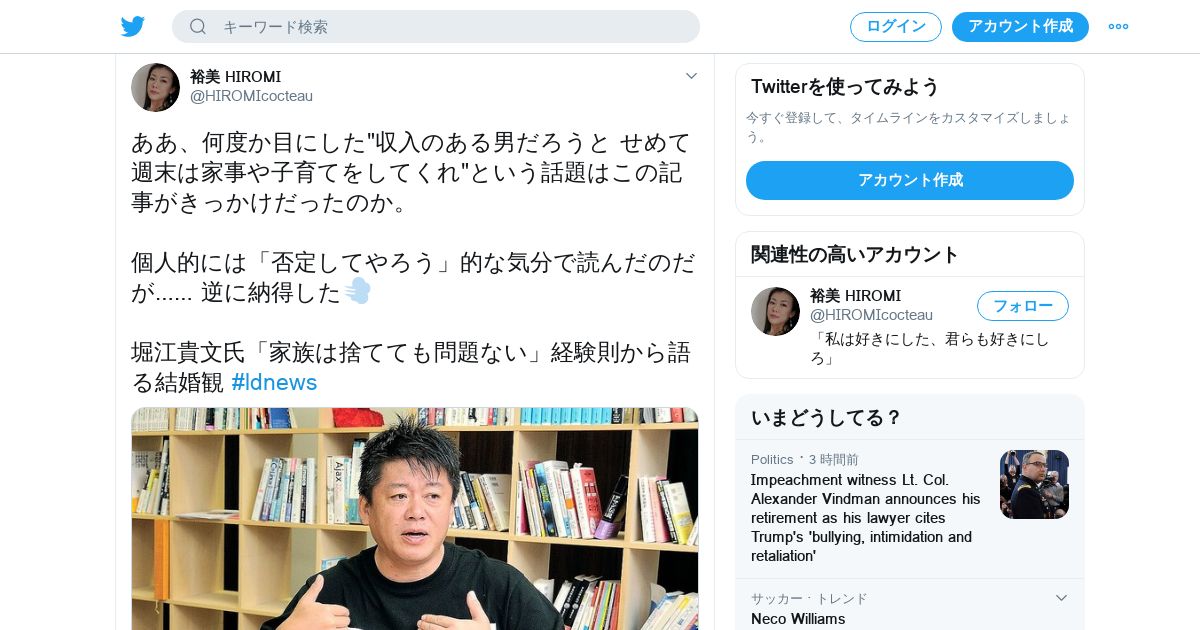Click the search magnifier icon
The height and width of the screenshot is (630, 1200).
pyautogui.click(x=198, y=26)
